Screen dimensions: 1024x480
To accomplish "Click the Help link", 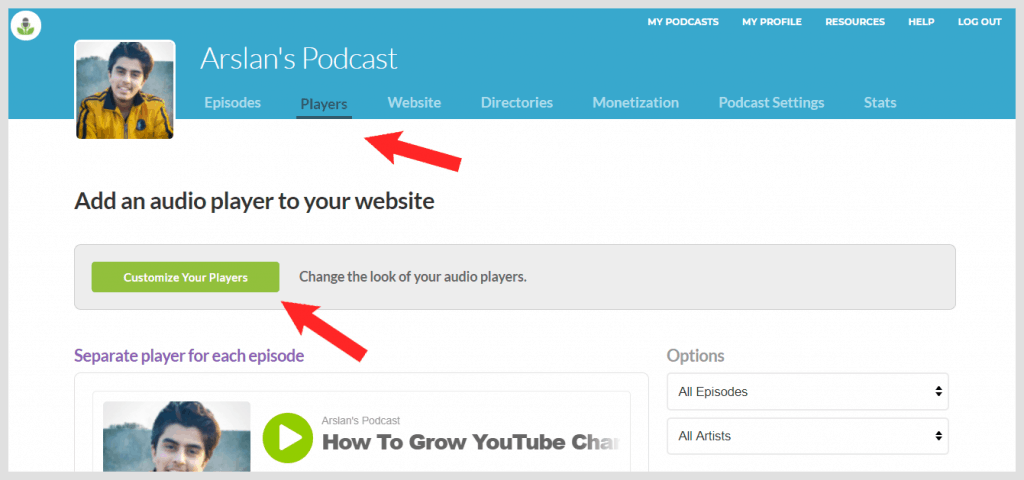I will point(921,22).
